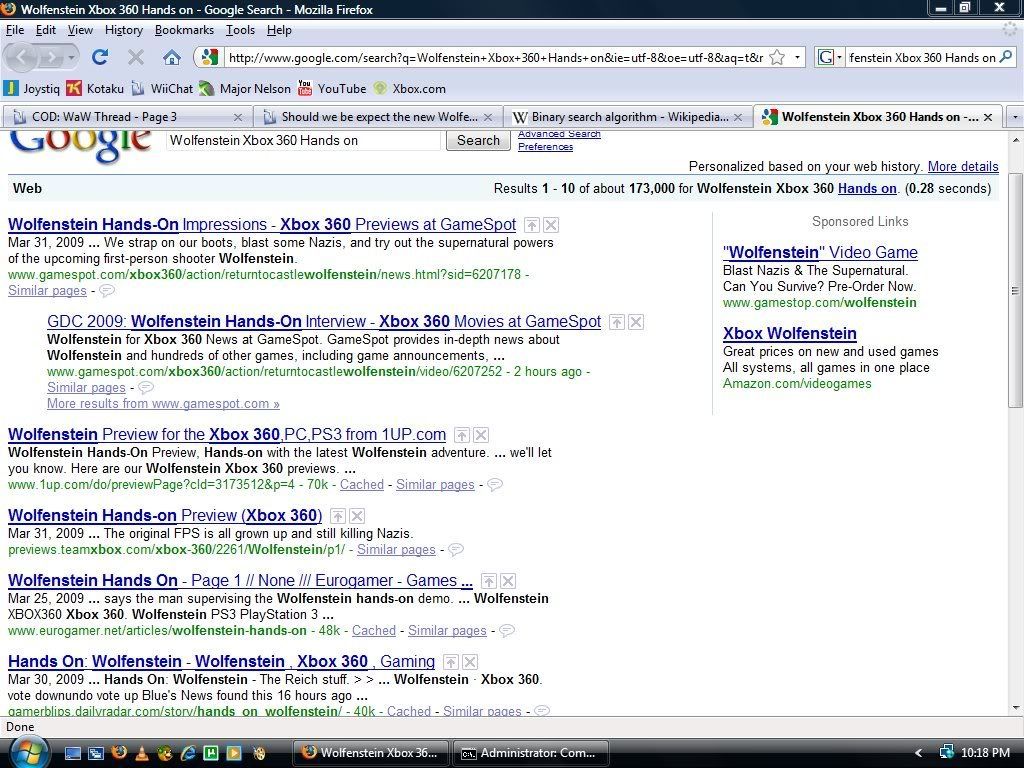This screenshot has width=1024, height=768.
Task: Switch to the Should we be expect tab
Action: (x=377, y=117)
